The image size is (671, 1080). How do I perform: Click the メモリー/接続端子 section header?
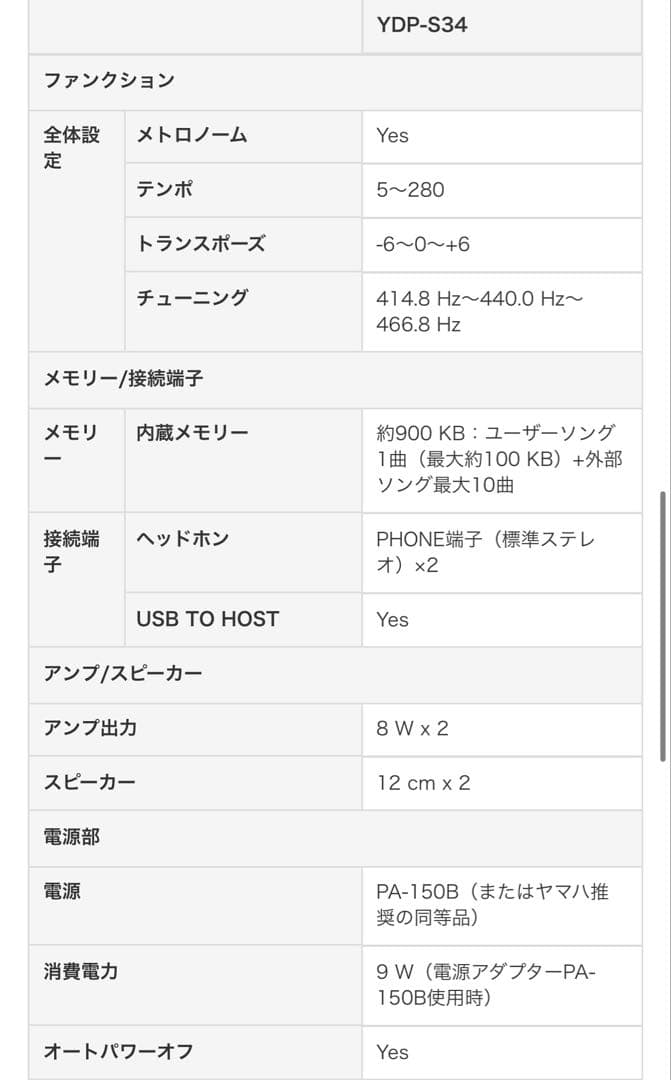pos(123,379)
